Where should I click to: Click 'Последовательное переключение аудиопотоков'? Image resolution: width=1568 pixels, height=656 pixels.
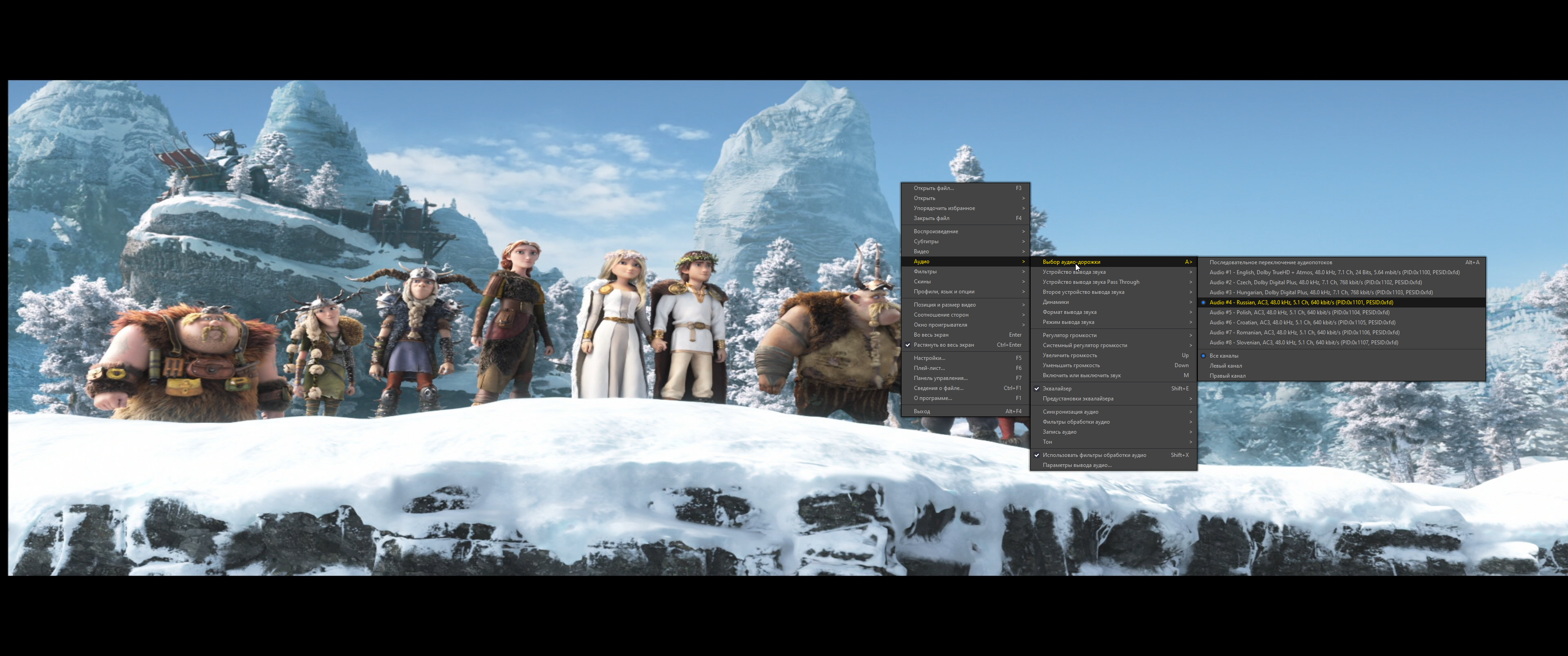tap(1341, 262)
